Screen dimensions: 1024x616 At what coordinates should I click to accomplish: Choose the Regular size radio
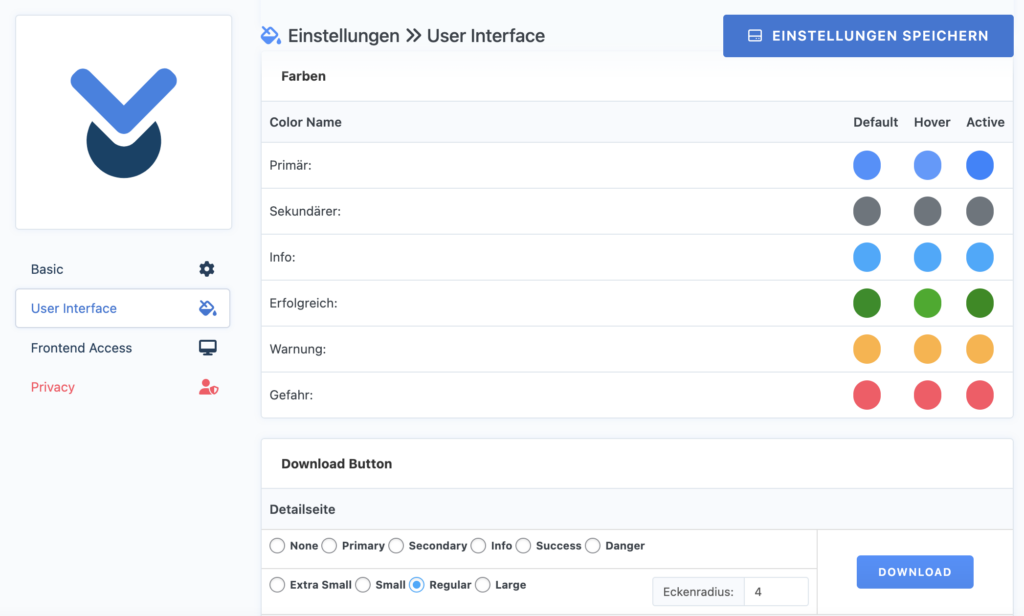click(417, 585)
